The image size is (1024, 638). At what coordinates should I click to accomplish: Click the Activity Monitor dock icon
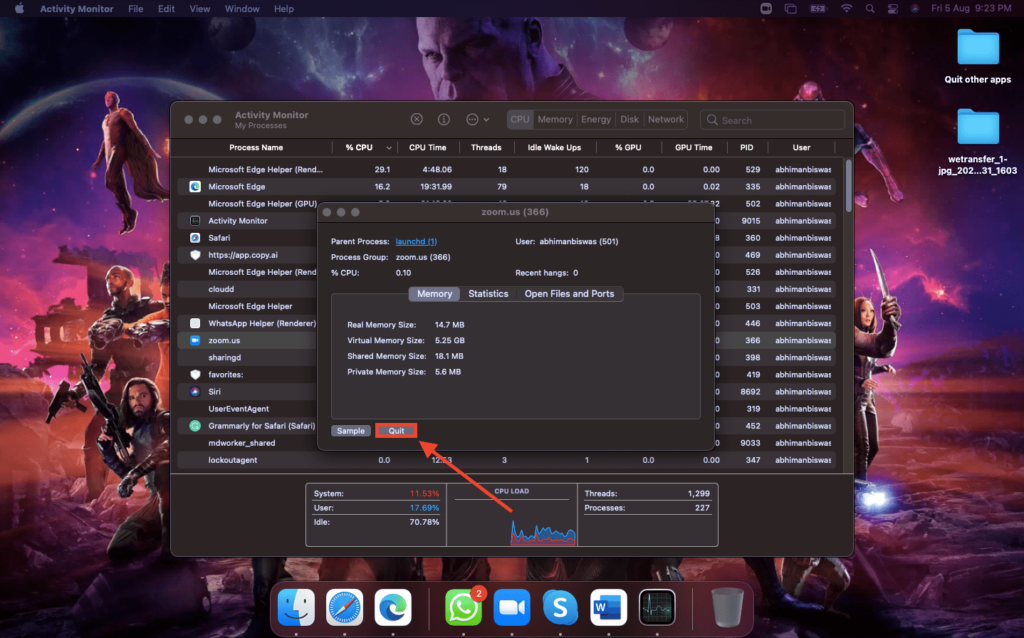(657, 607)
